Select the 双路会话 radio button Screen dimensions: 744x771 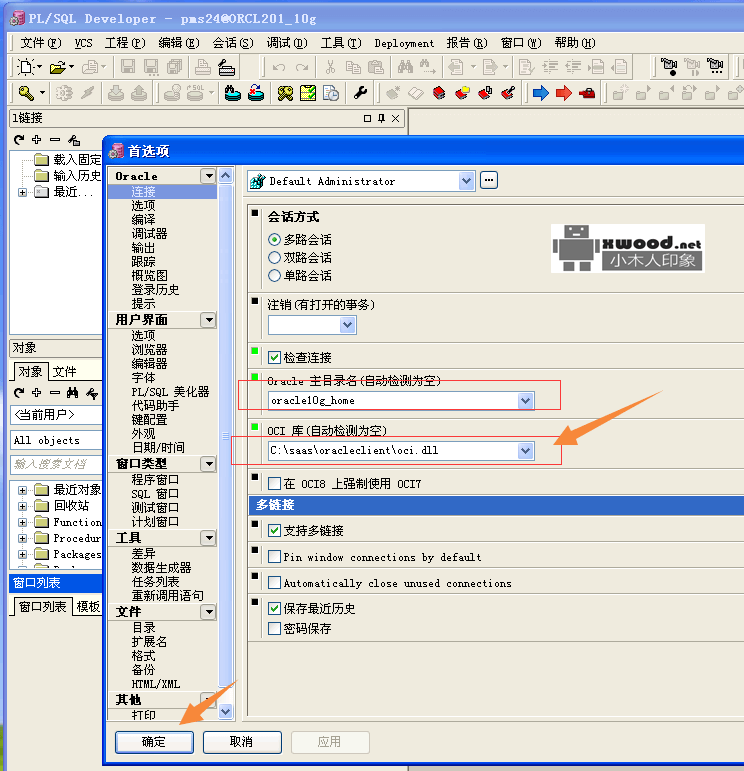point(274,257)
